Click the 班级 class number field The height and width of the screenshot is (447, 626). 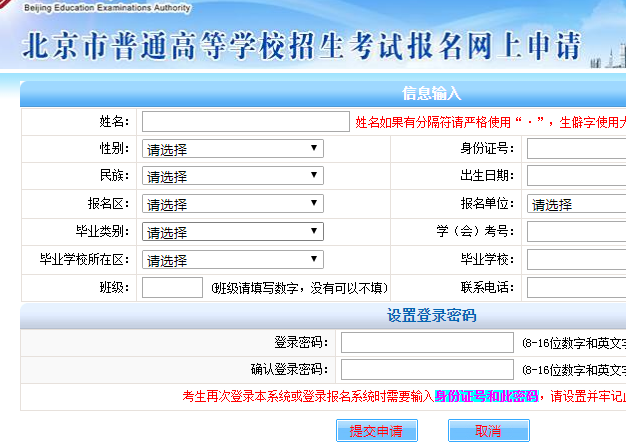pos(172,287)
